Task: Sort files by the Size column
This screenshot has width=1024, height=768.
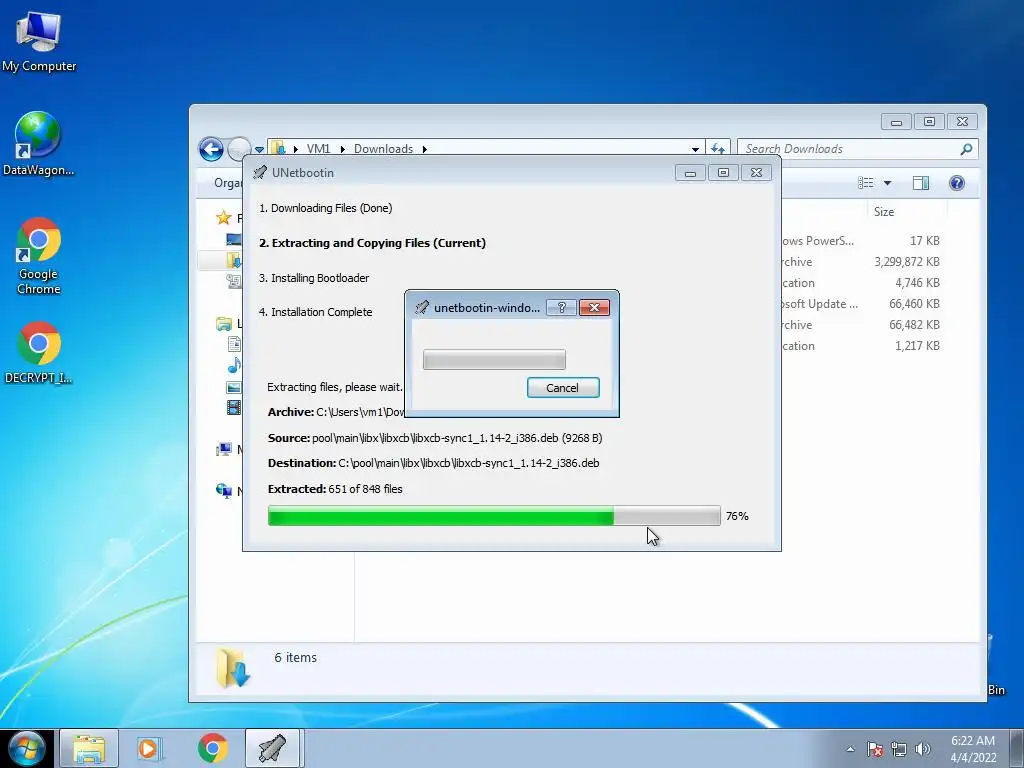Action: [884, 212]
